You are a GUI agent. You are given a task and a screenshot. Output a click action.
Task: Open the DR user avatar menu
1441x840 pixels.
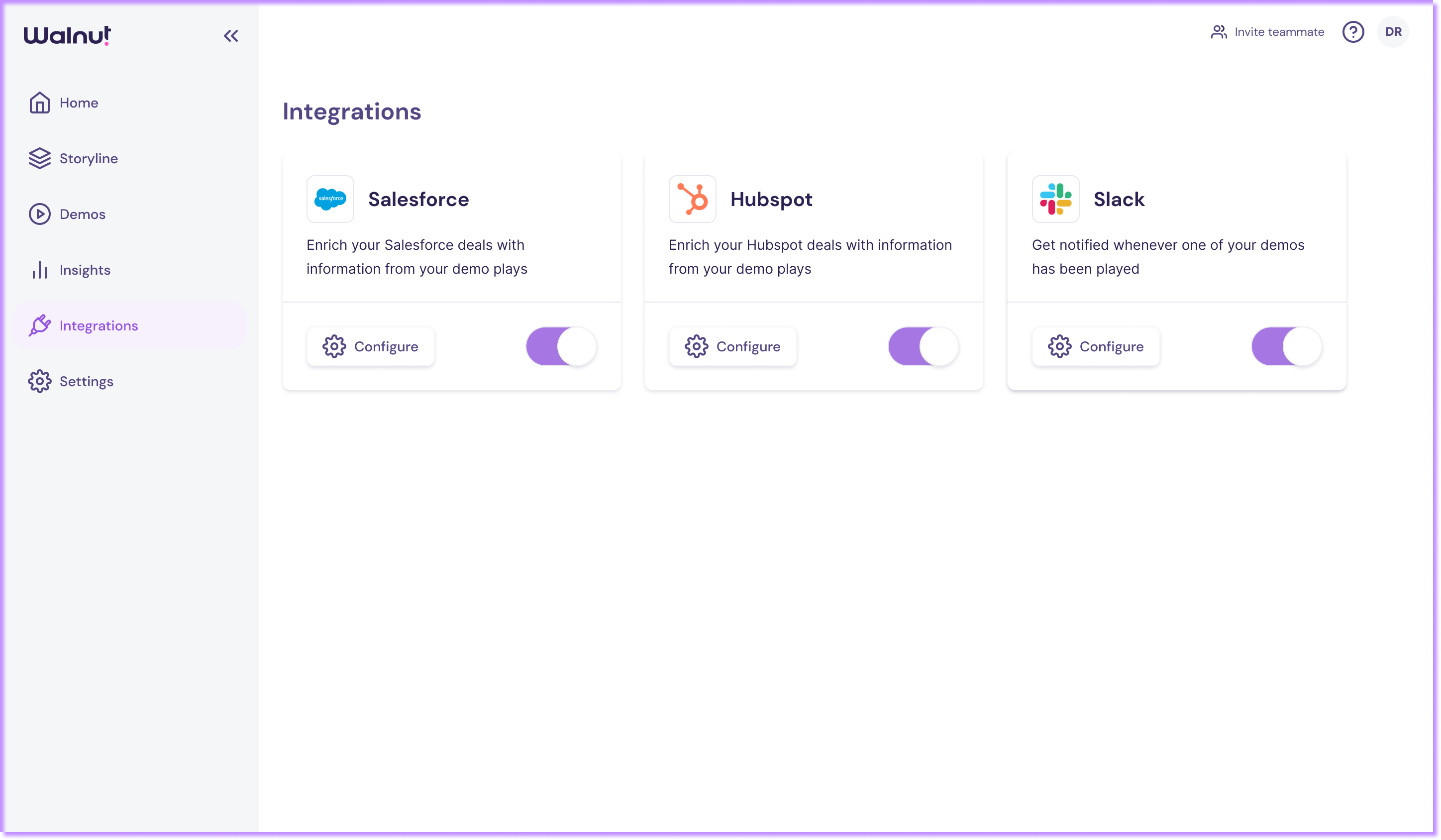(1393, 32)
